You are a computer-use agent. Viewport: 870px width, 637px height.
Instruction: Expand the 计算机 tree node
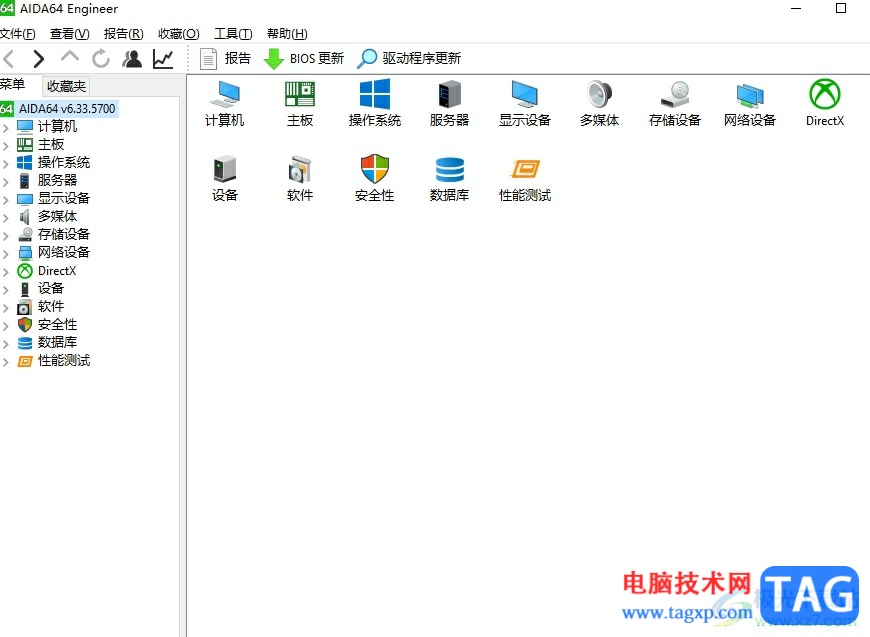coord(6,128)
